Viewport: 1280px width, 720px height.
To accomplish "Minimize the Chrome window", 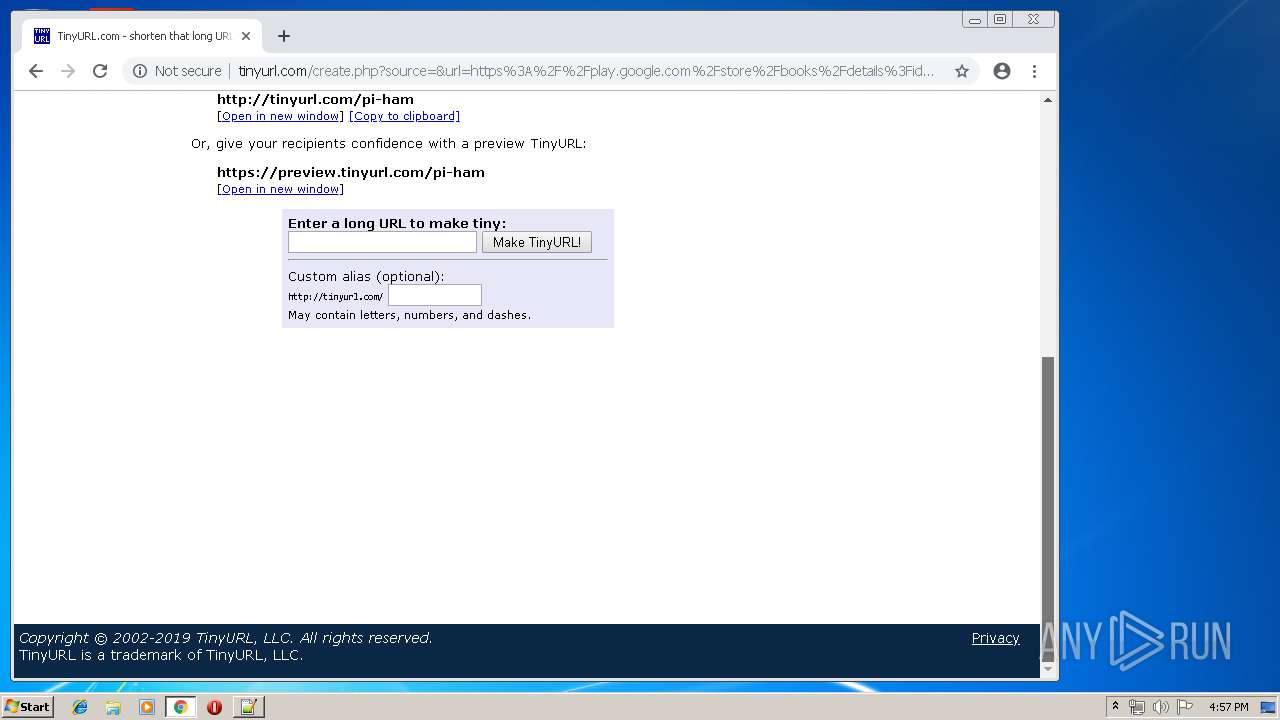I will pos(974,19).
